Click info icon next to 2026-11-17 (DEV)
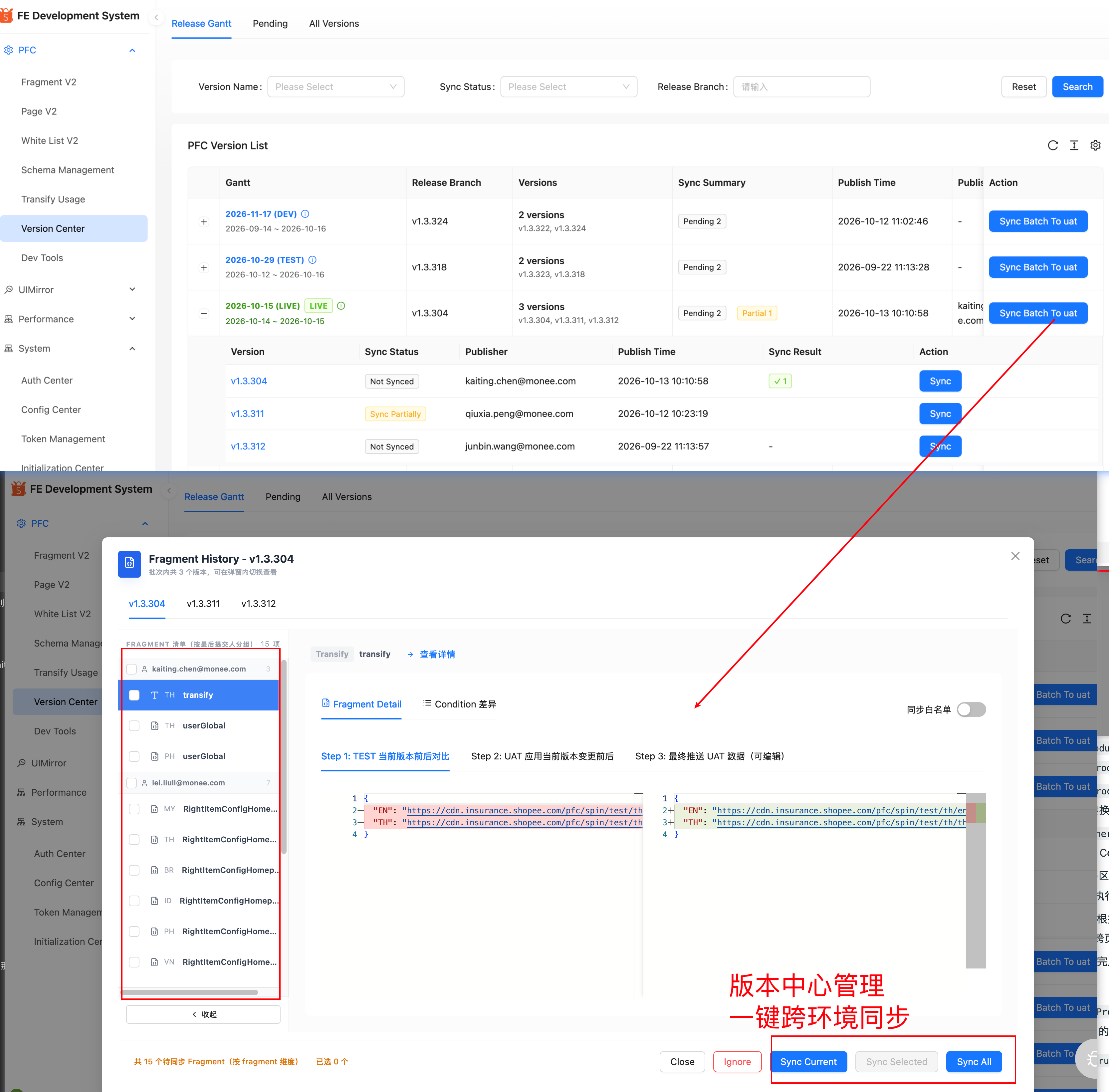 point(305,214)
